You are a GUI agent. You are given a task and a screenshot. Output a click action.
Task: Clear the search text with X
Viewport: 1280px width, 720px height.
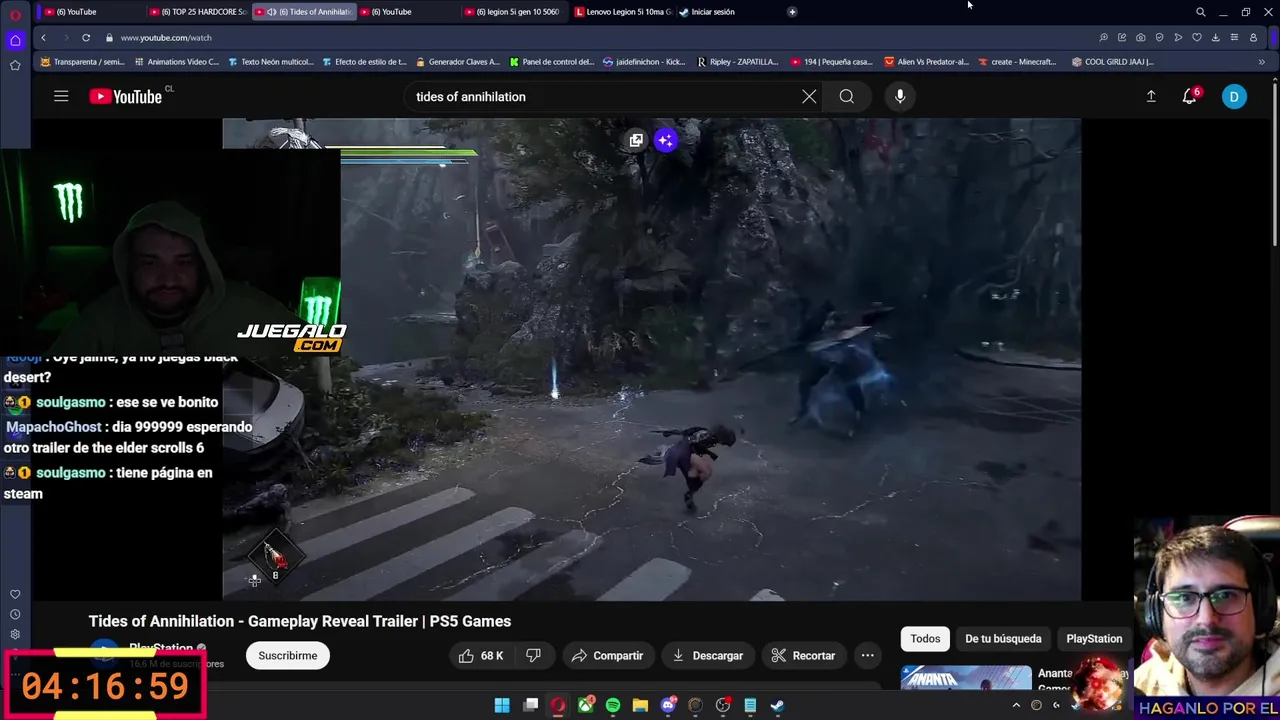coord(809,97)
